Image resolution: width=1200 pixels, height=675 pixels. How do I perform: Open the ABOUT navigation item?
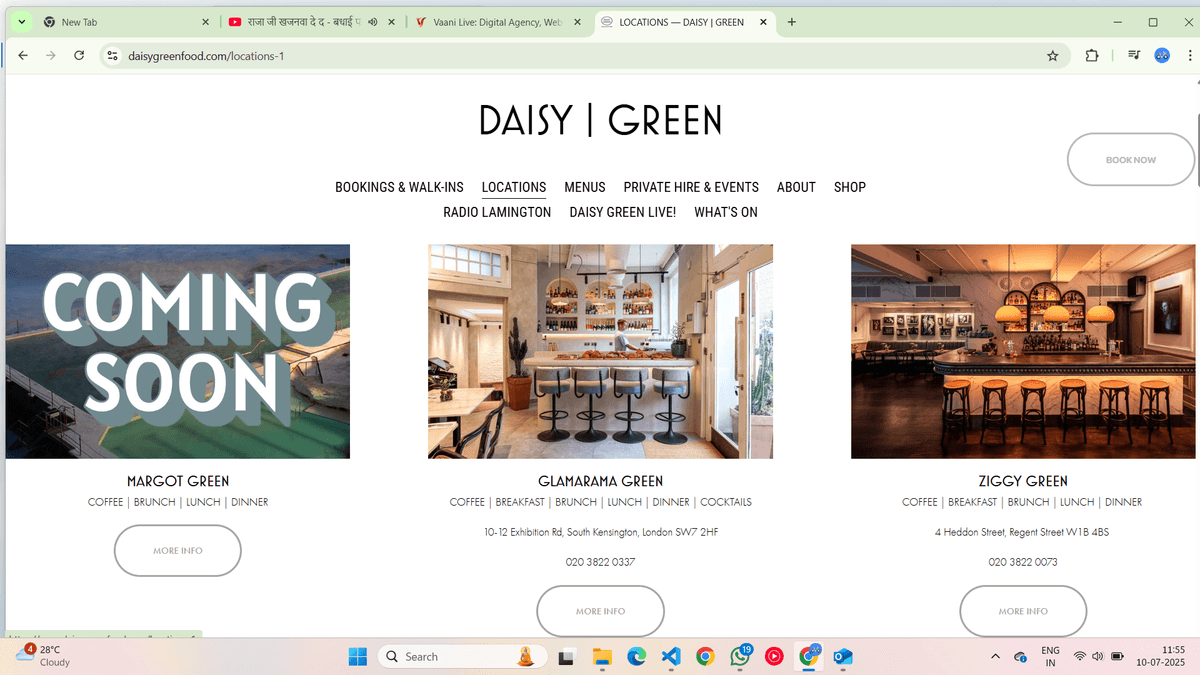(796, 187)
